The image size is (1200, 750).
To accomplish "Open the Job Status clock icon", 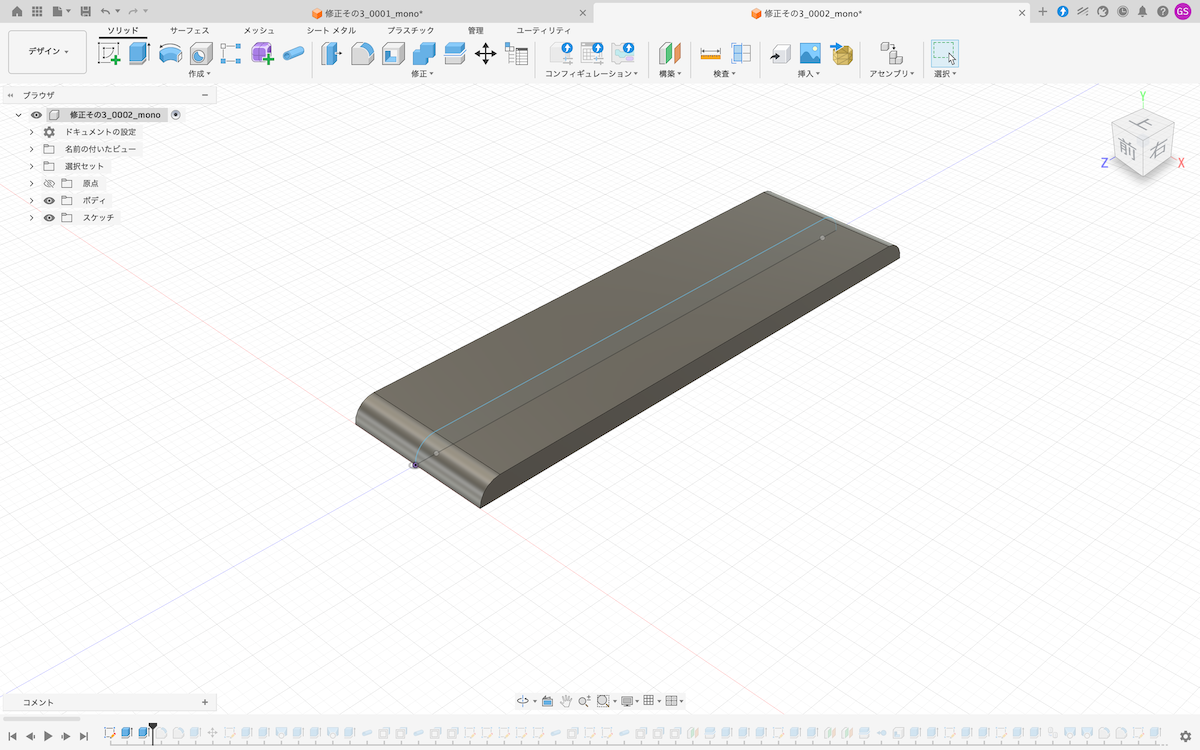I will [x=1122, y=12].
